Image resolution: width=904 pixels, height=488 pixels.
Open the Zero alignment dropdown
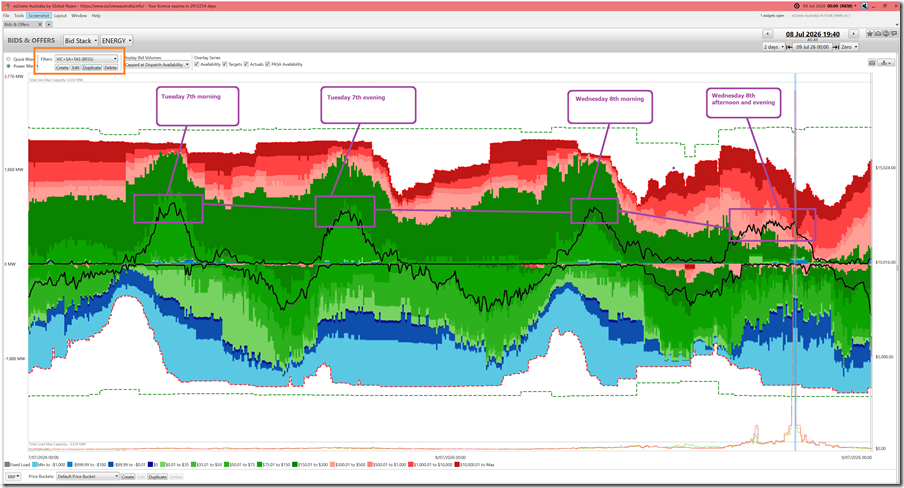point(849,47)
